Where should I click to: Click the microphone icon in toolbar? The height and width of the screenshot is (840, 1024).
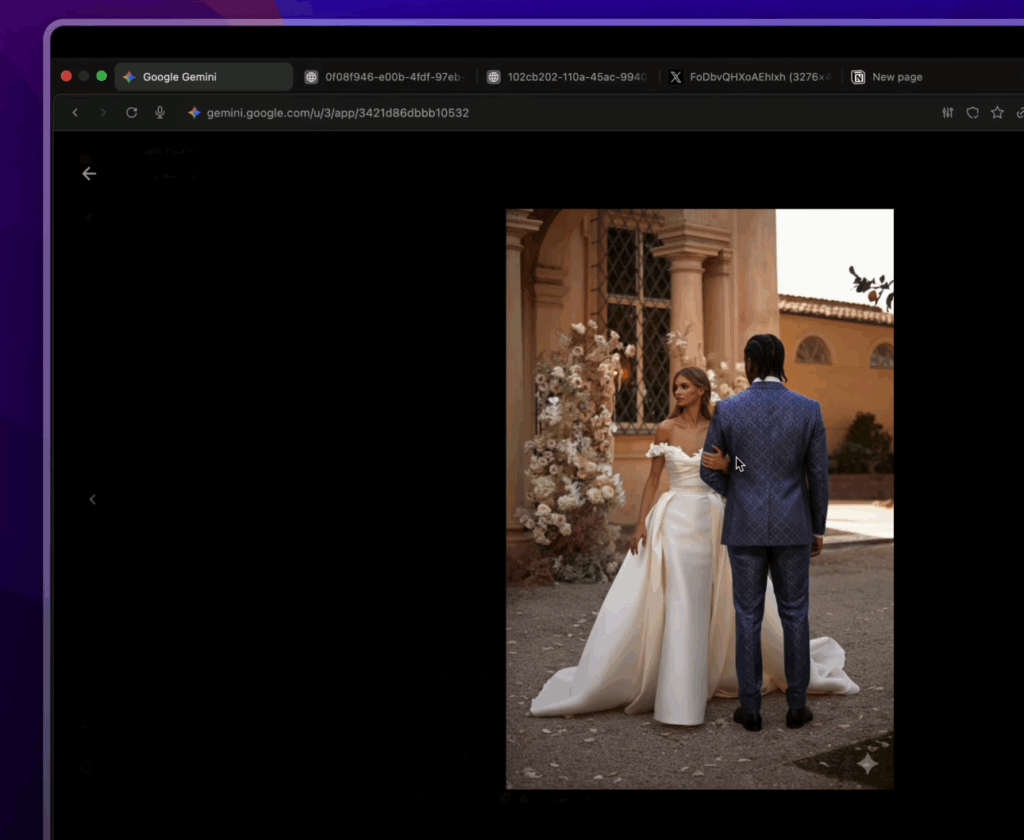coord(160,113)
